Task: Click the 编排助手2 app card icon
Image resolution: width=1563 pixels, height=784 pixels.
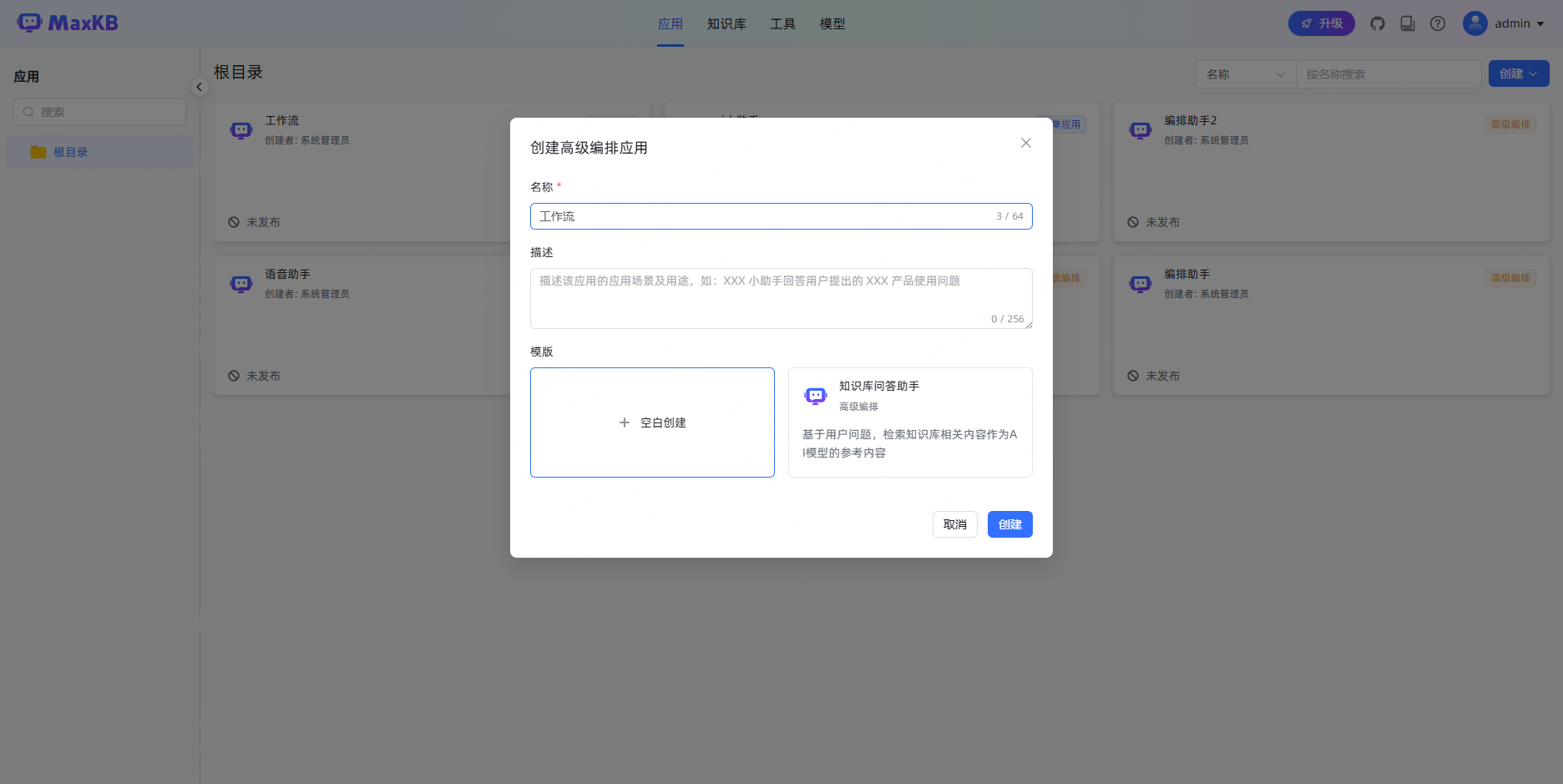Action: coord(1141,130)
